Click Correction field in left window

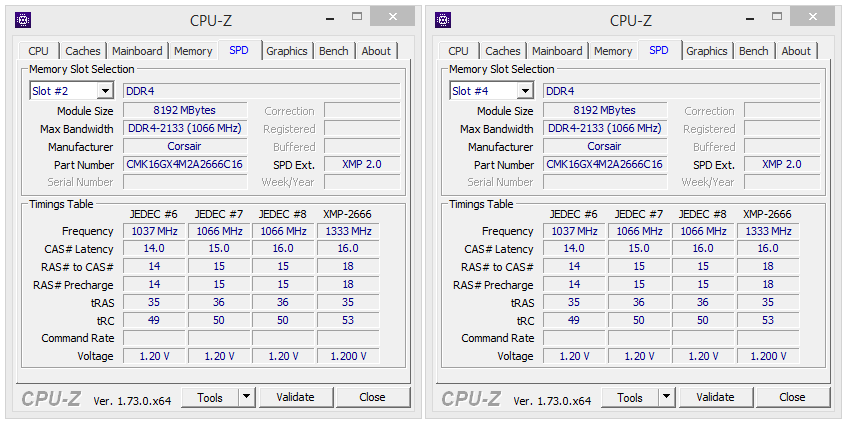click(362, 110)
